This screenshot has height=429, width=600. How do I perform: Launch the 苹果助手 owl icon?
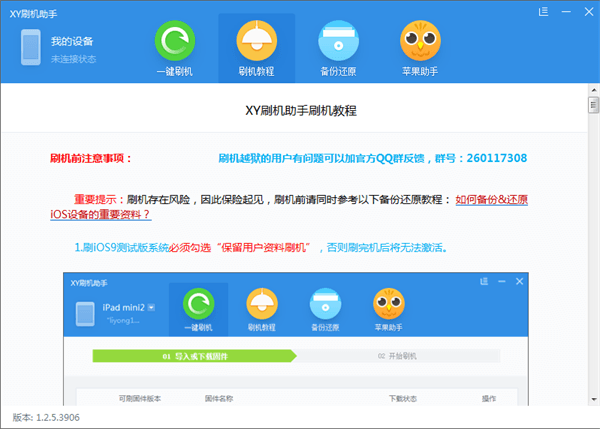(x=420, y=41)
